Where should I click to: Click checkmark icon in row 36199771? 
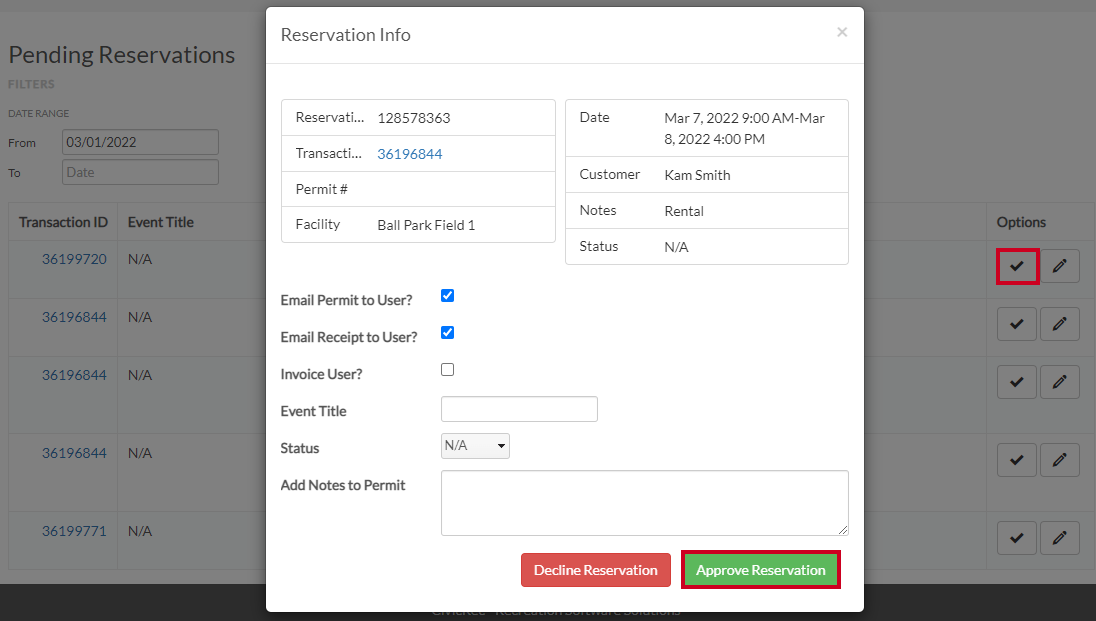click(1017, 538)
